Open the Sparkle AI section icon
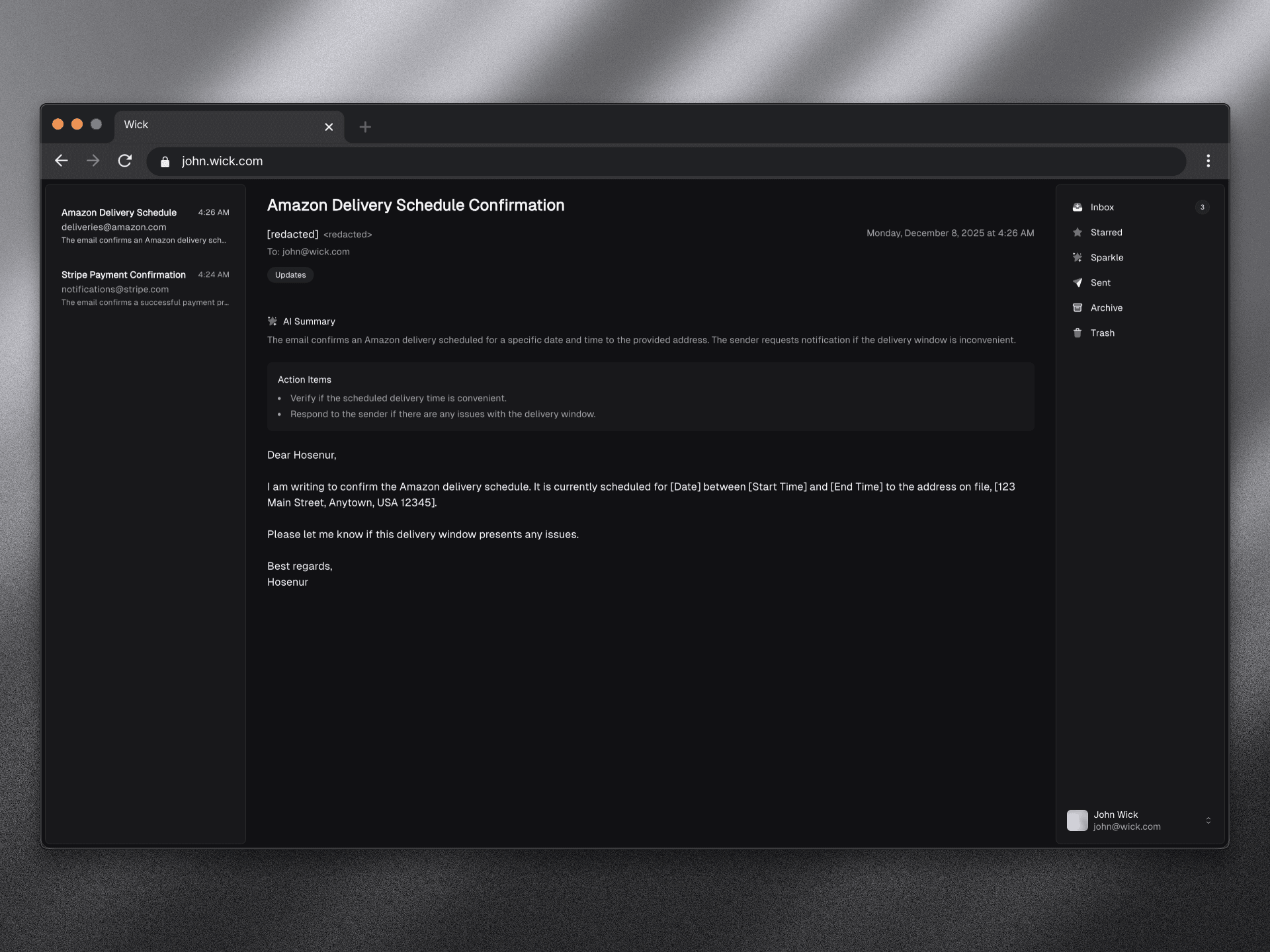1270x952 pixels. pyautogui.click(x=1079, y=257)
